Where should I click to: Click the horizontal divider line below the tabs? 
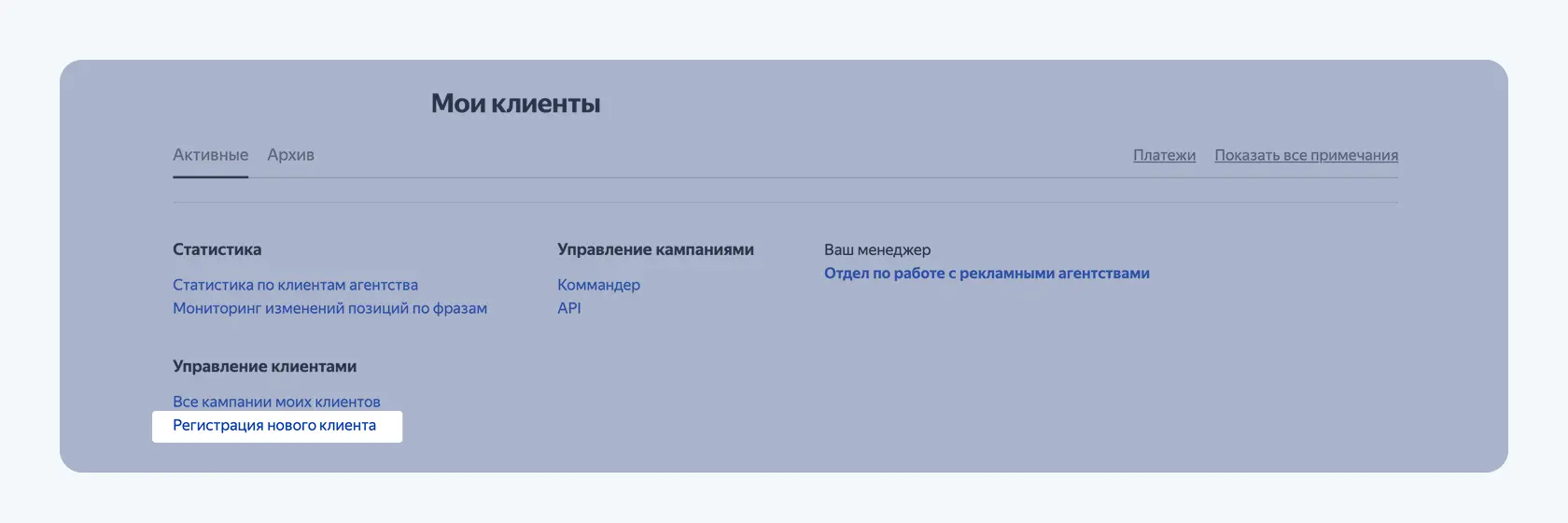pos(784,202)
